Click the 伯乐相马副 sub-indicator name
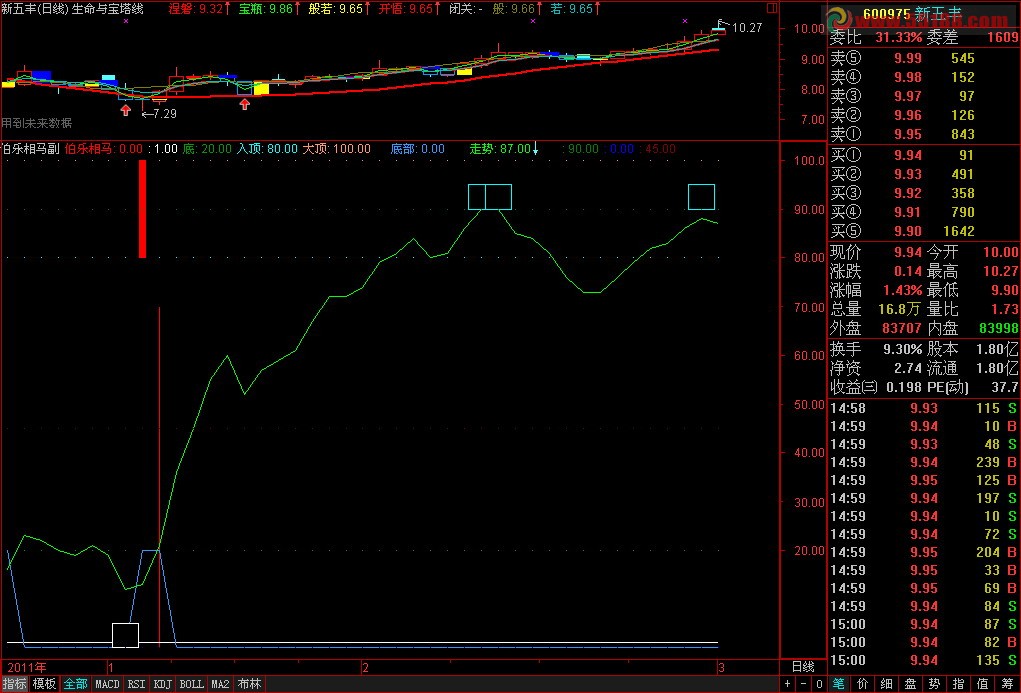The image size is (1021, 693). coord(31,148)
